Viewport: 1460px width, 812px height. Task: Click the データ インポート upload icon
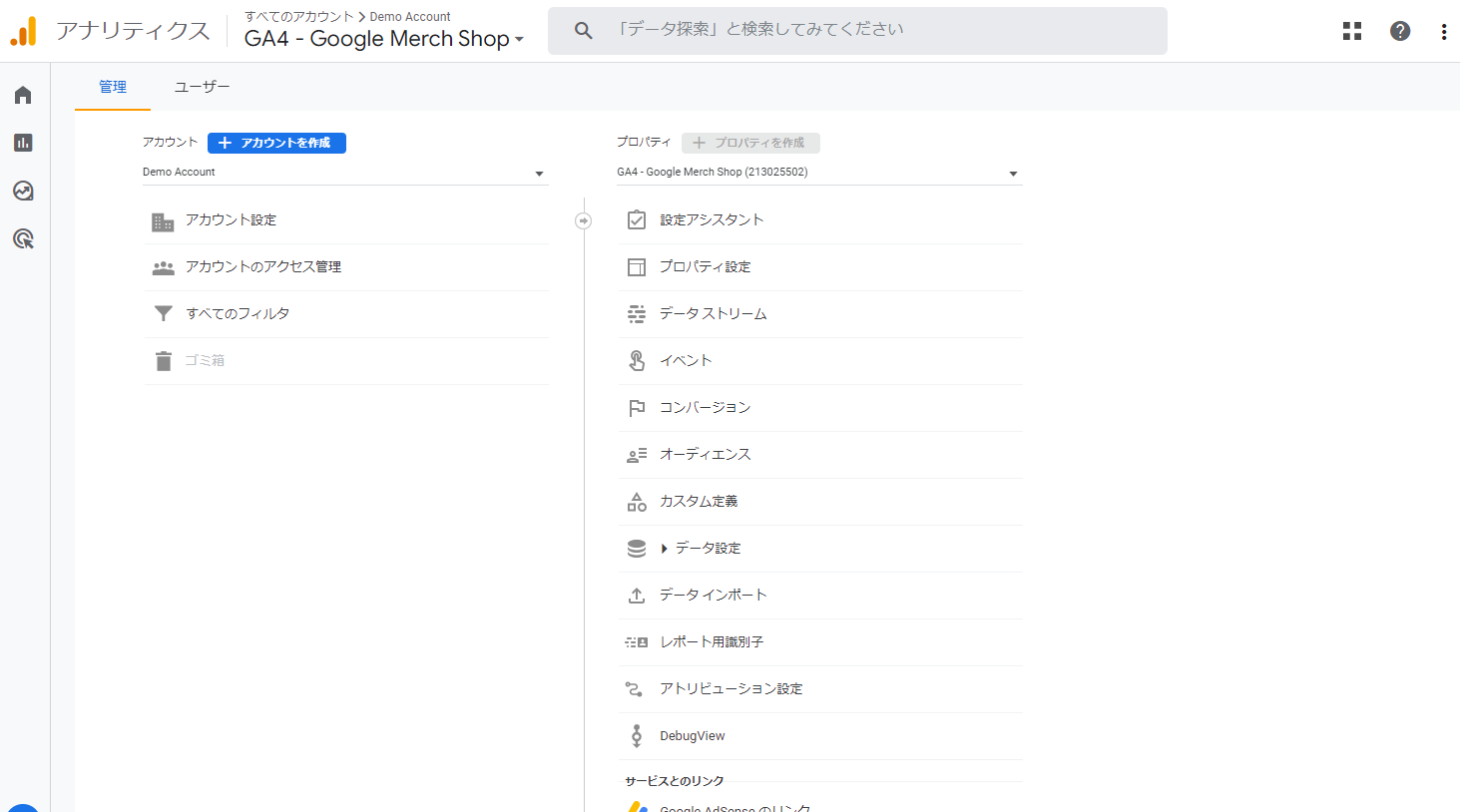coord(637,596)
